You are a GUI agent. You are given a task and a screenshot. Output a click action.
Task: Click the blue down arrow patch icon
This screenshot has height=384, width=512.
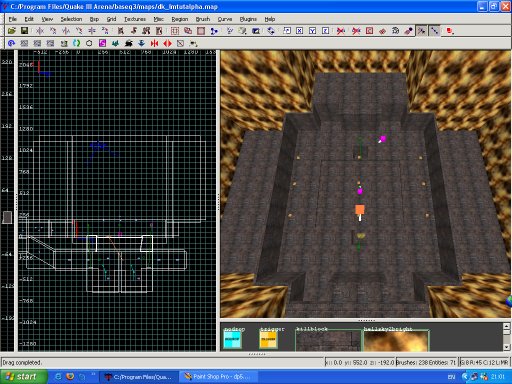point(141,43)
